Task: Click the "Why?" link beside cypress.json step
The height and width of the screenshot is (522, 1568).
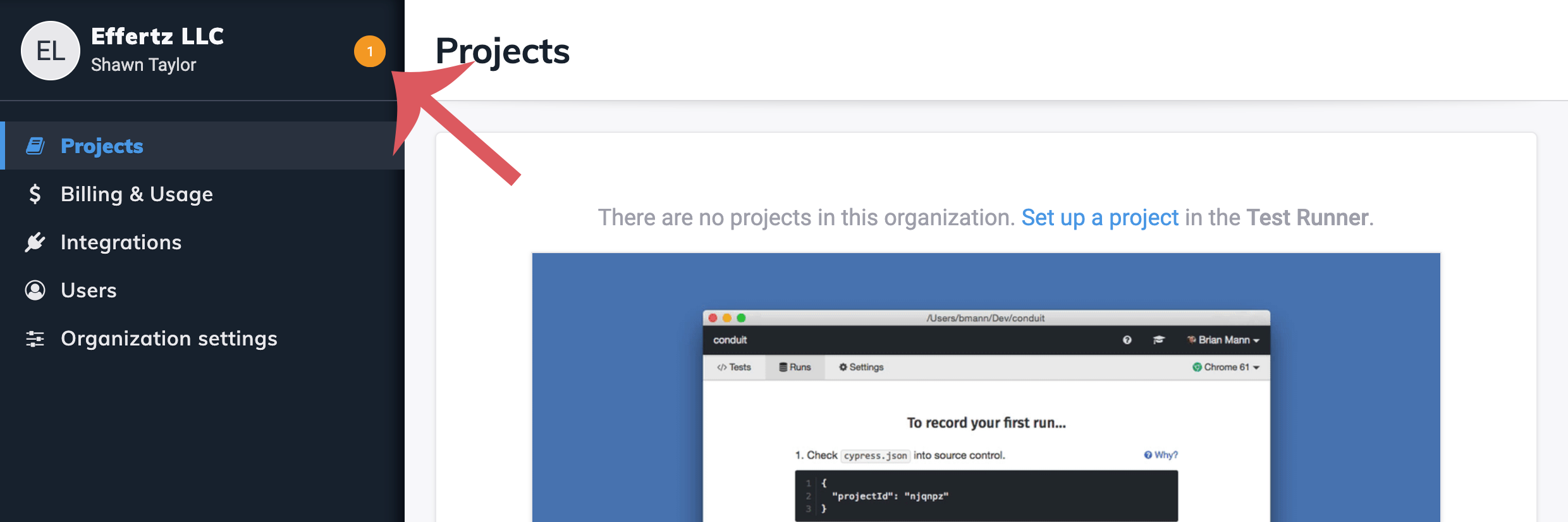Action: [x=1161, y=455]
